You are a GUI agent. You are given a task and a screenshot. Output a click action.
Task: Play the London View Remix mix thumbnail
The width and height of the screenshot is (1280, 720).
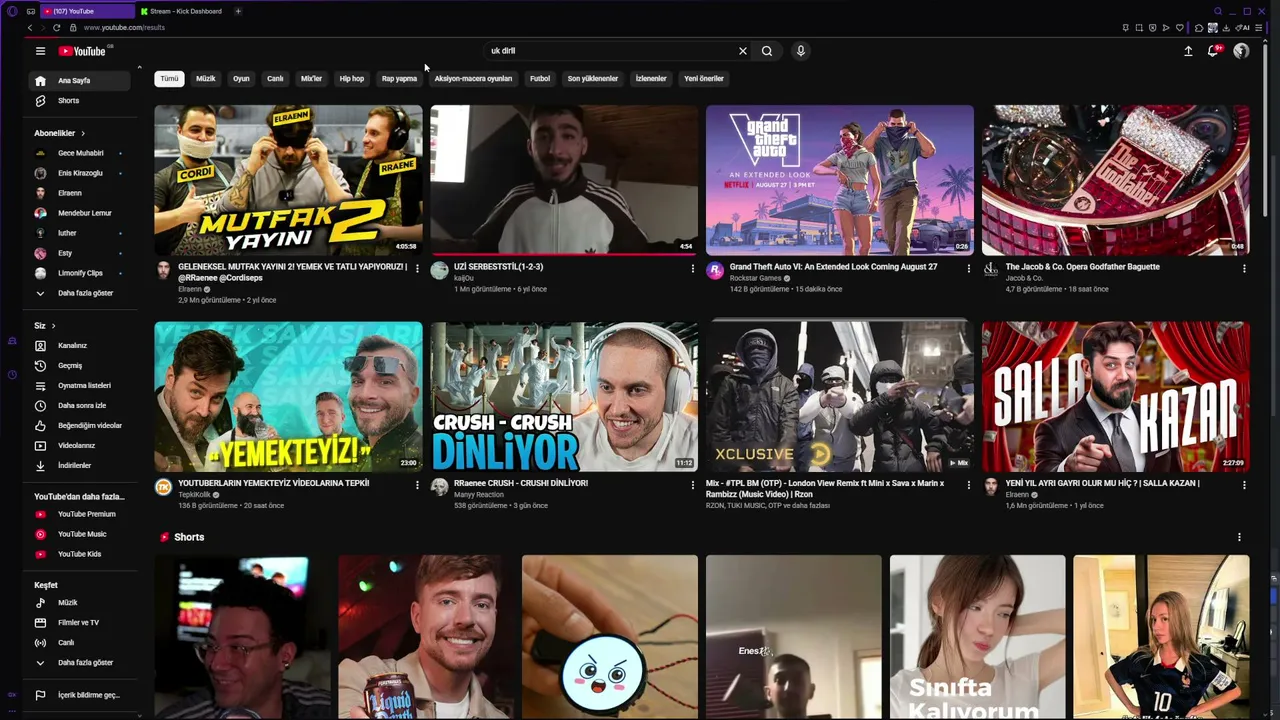click(x=839, y=396)
